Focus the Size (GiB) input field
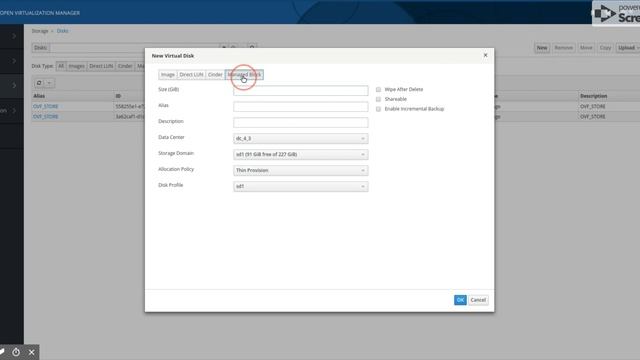The image size is (640, 360). click(x=300, y=91)
